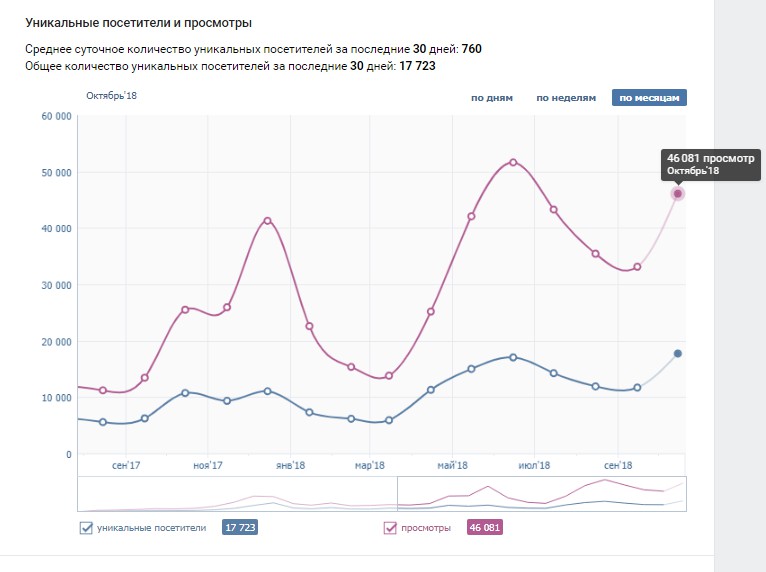Image resolution: width=766 pixels, height=572 pixels.
Task: Switch chart to по неделям view
Action: tap(566, 98)
